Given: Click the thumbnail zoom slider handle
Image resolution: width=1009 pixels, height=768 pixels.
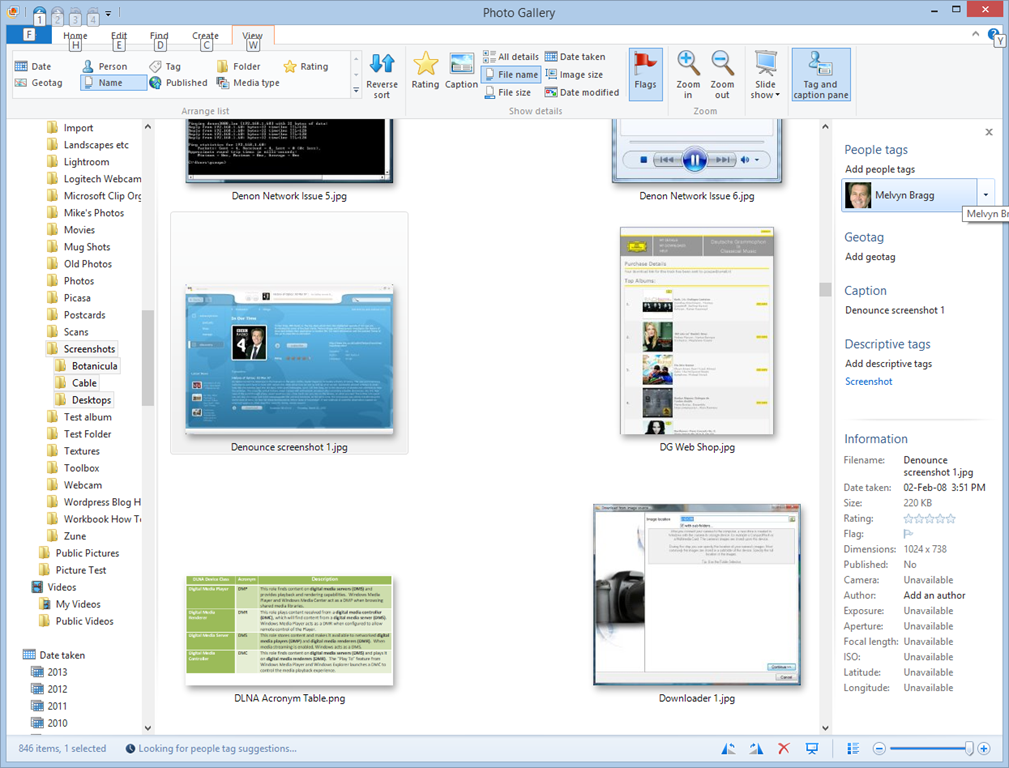Looking at the screenshot, I should [x=968, y=748].
